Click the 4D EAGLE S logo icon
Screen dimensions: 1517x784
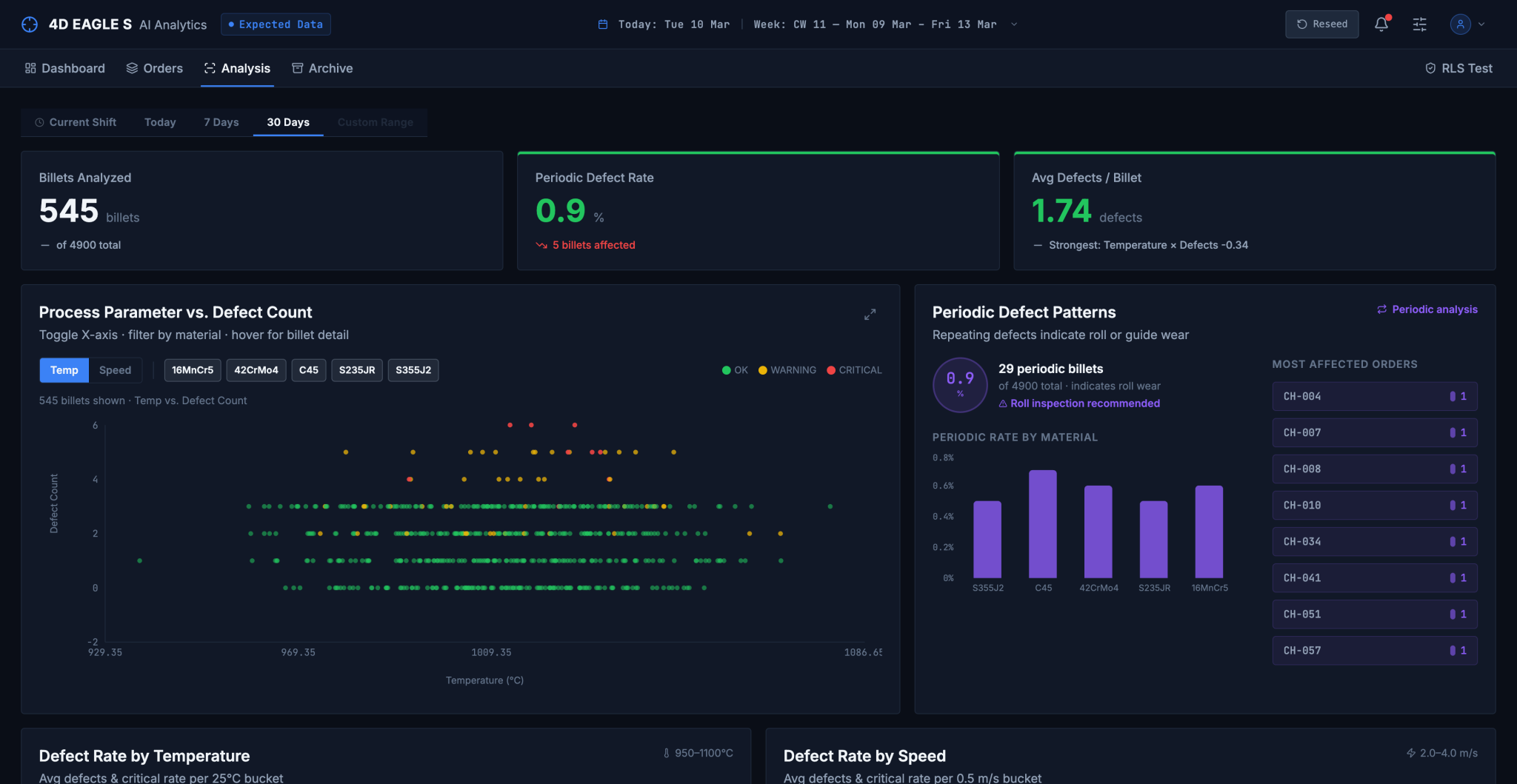(x=30, y=24)
